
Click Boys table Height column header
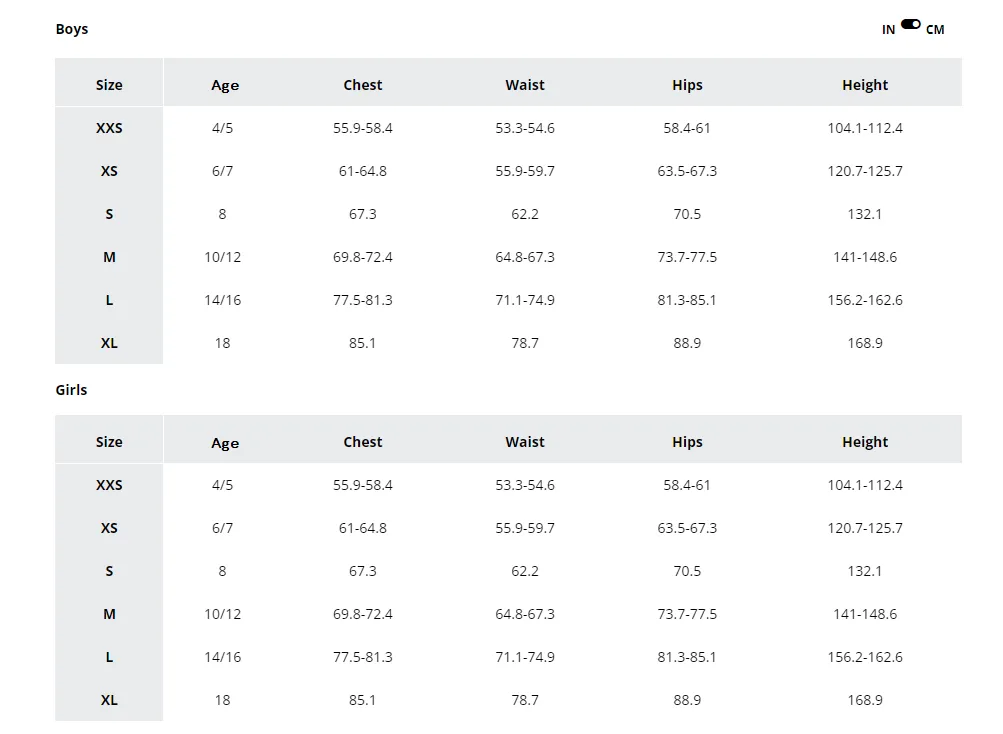click(x=865, y=85)
